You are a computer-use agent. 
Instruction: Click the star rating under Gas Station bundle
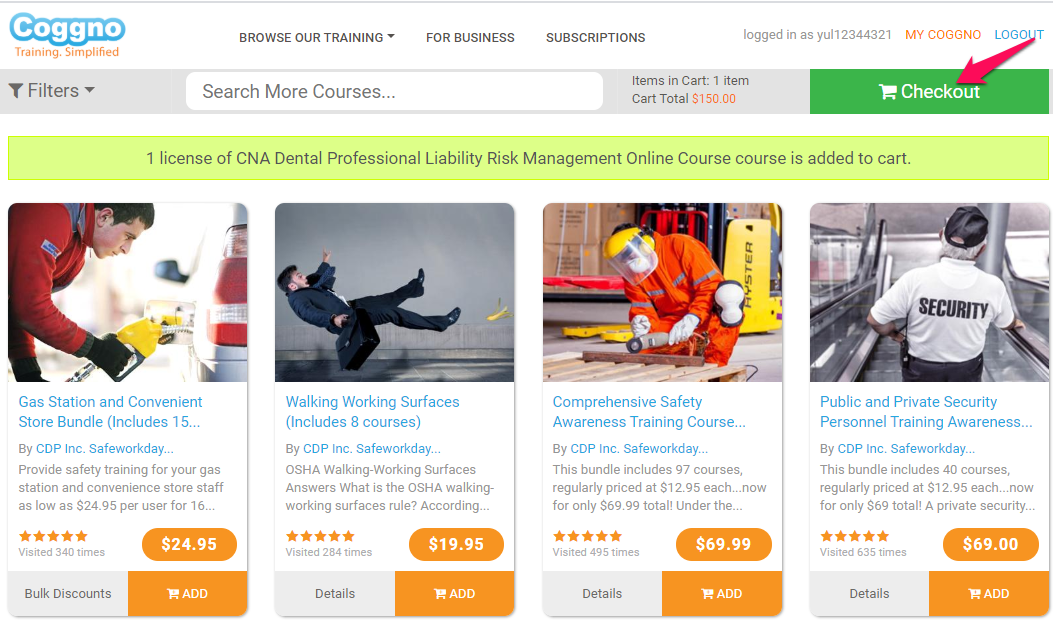click(x=53, y=536)
